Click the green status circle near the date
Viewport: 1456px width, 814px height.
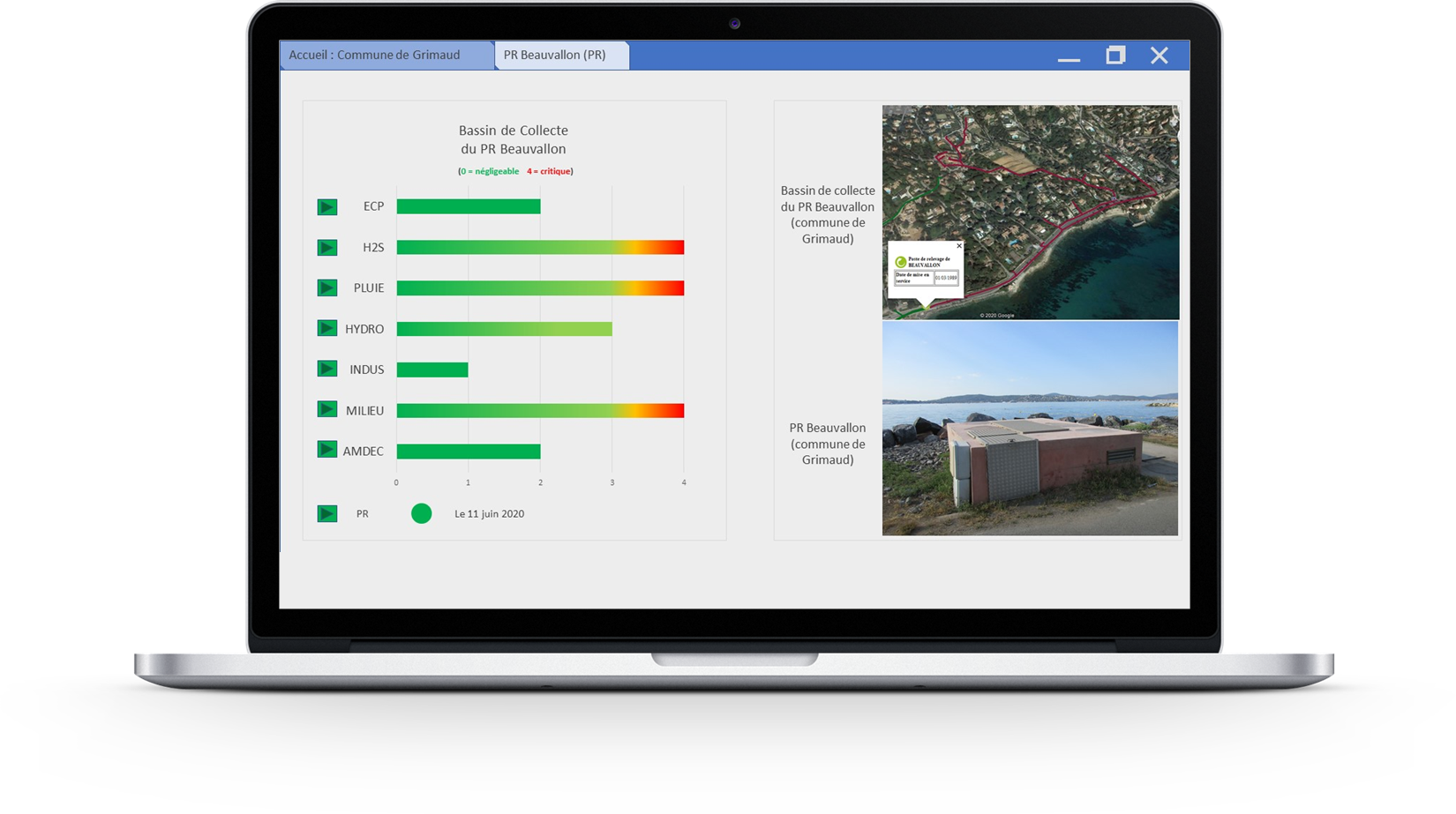(422, 513)
